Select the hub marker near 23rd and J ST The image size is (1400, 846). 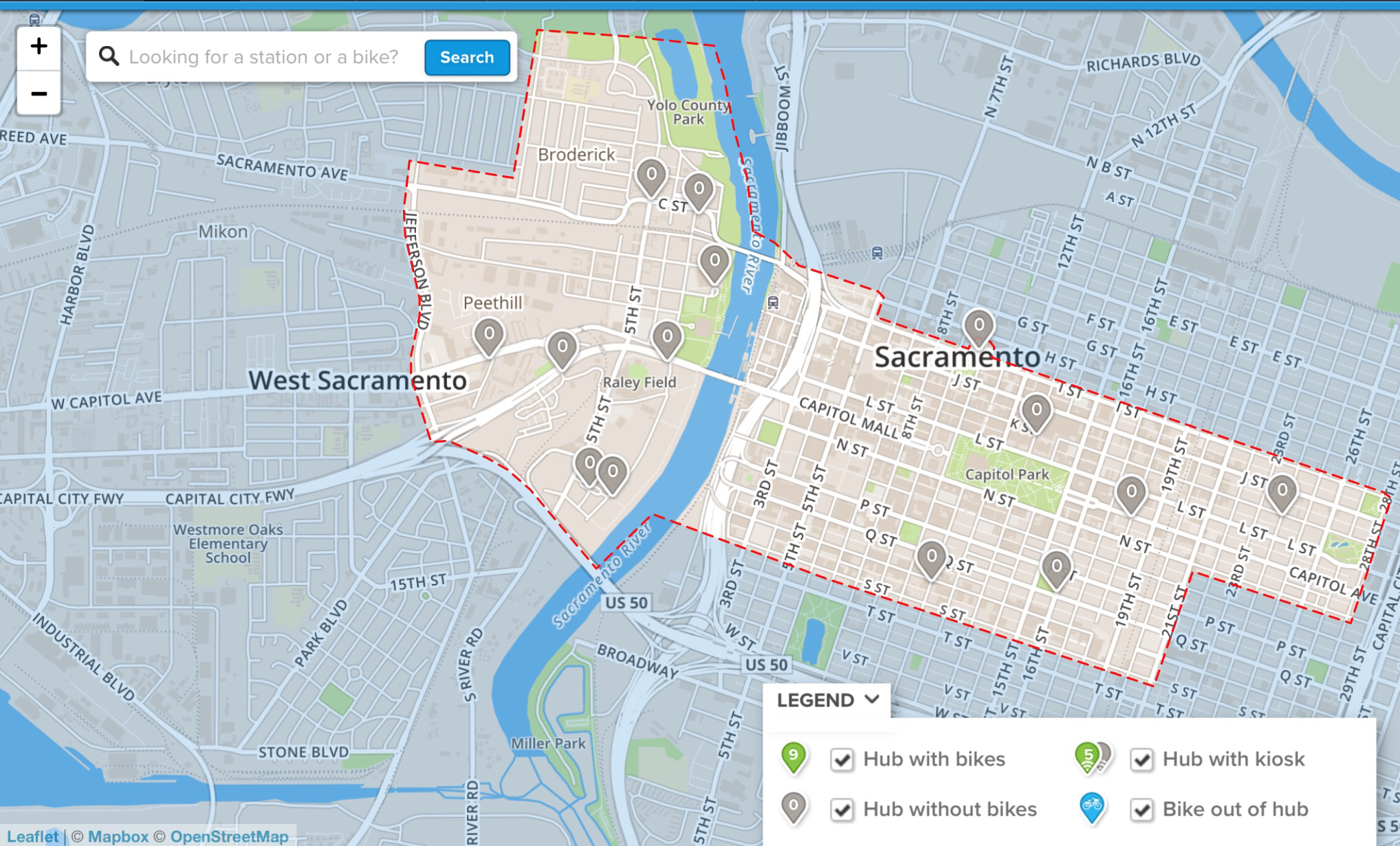(1281, 492)
